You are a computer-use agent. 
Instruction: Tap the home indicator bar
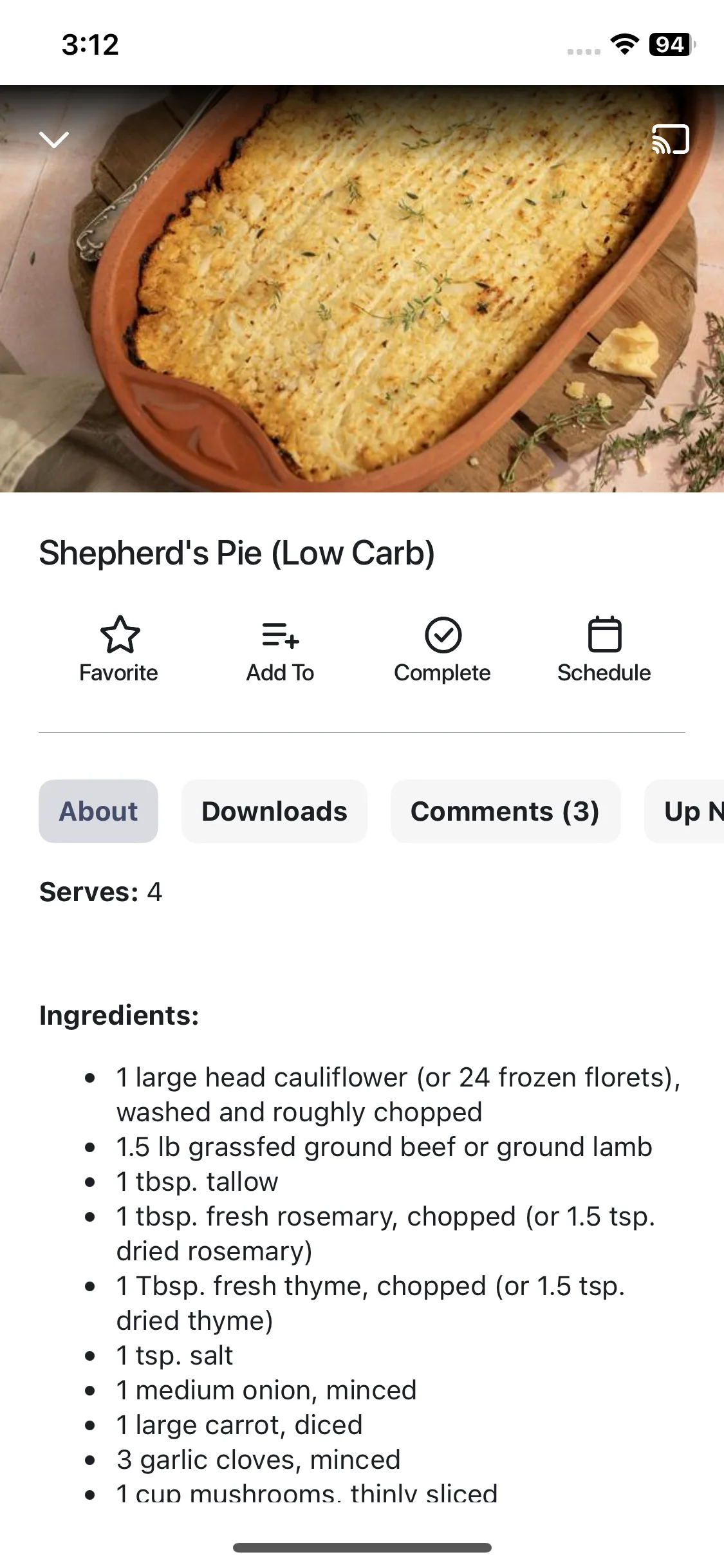pos(362,1547)
